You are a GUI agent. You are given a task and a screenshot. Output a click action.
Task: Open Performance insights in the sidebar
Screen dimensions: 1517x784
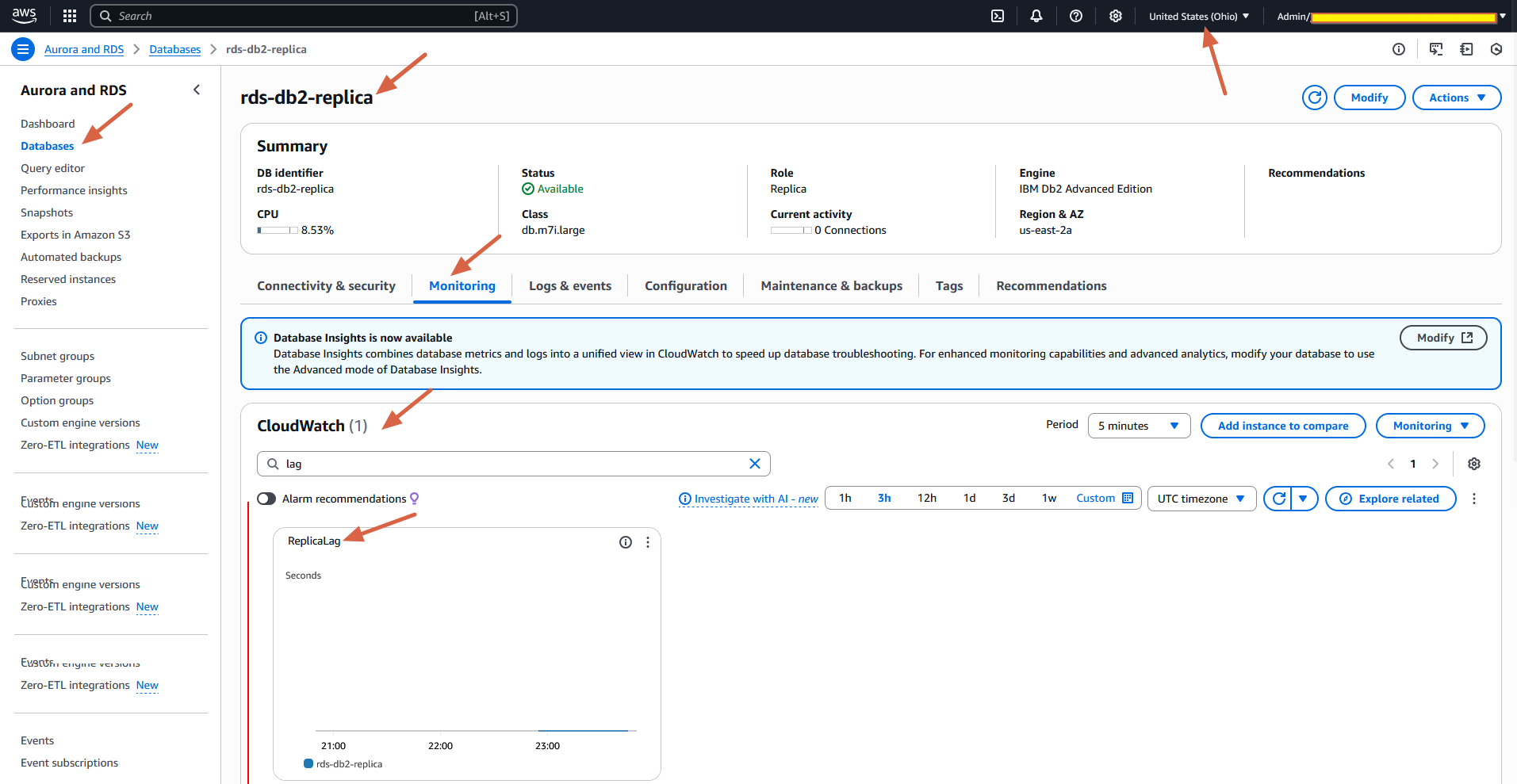coord(74,190)
